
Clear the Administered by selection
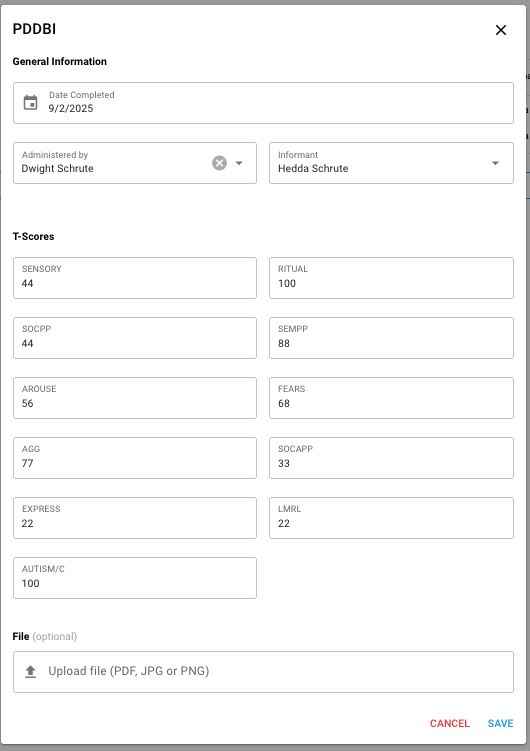(219, 163)
